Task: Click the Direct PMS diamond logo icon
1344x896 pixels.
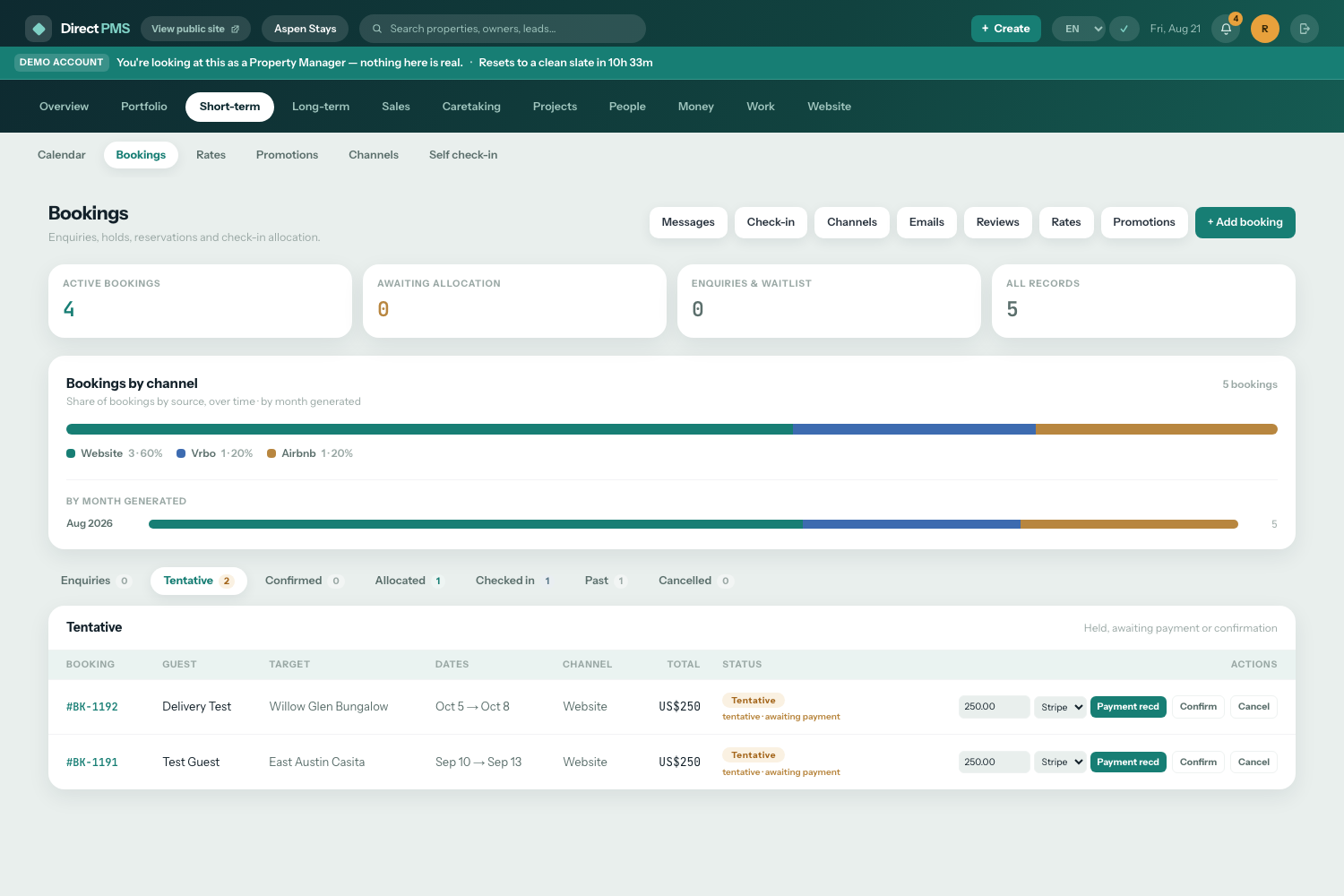Action: click(39, 29)
